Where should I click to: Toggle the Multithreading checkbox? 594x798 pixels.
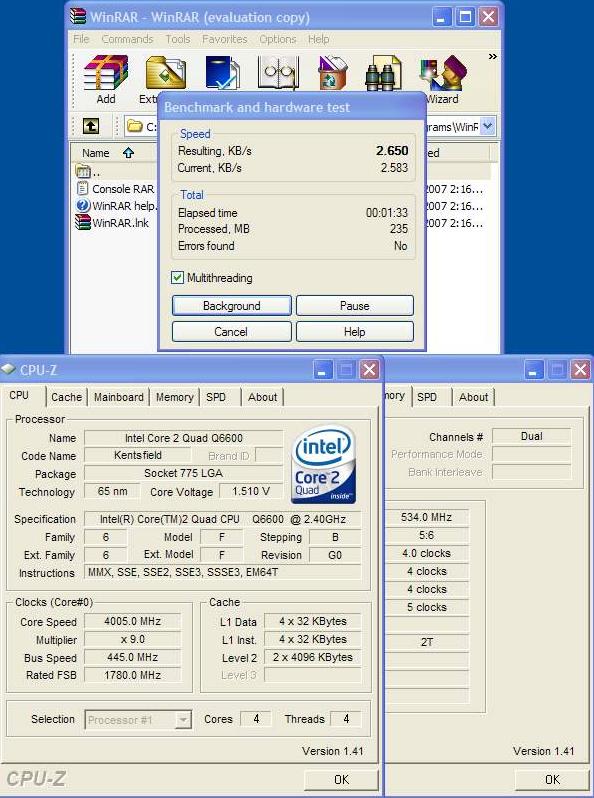(177, 277)
